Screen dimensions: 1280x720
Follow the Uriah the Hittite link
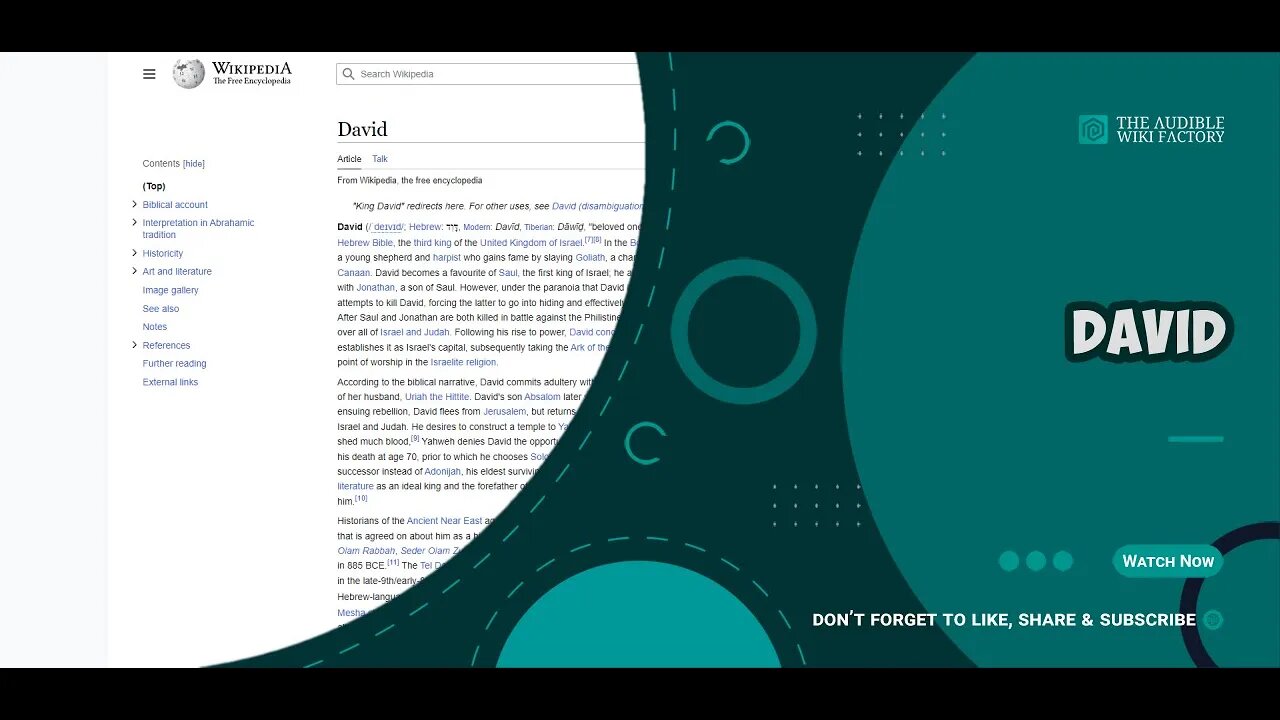(437, 397)
